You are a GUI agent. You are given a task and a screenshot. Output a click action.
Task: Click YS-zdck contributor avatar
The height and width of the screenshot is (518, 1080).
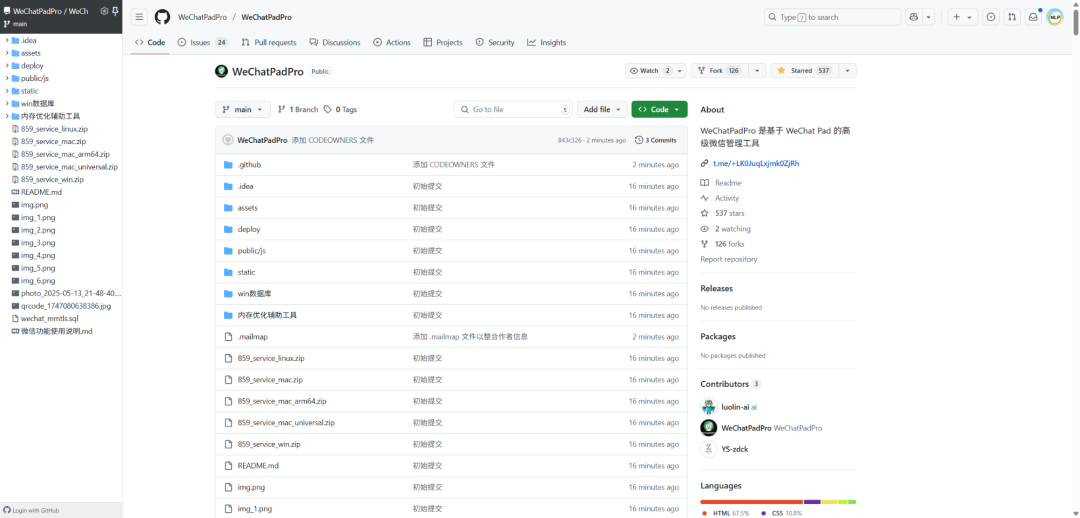pos(709,449)
